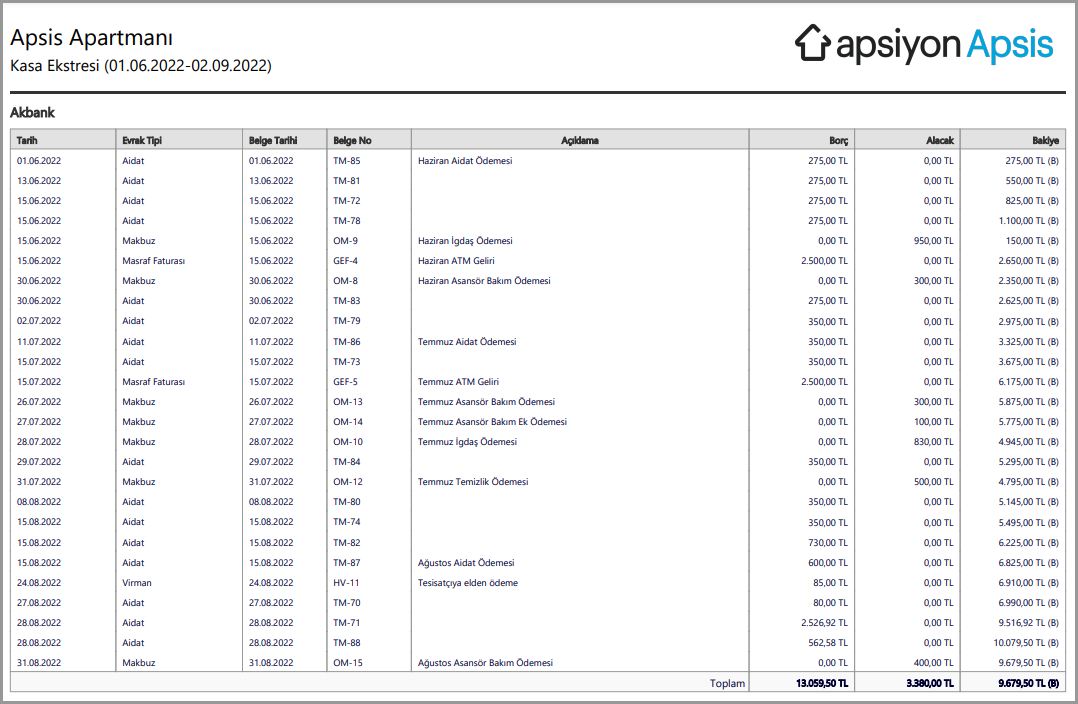Viewport: 1078px width, 704px height.
Task: Click document number TM-72
Action: point(346,201)
